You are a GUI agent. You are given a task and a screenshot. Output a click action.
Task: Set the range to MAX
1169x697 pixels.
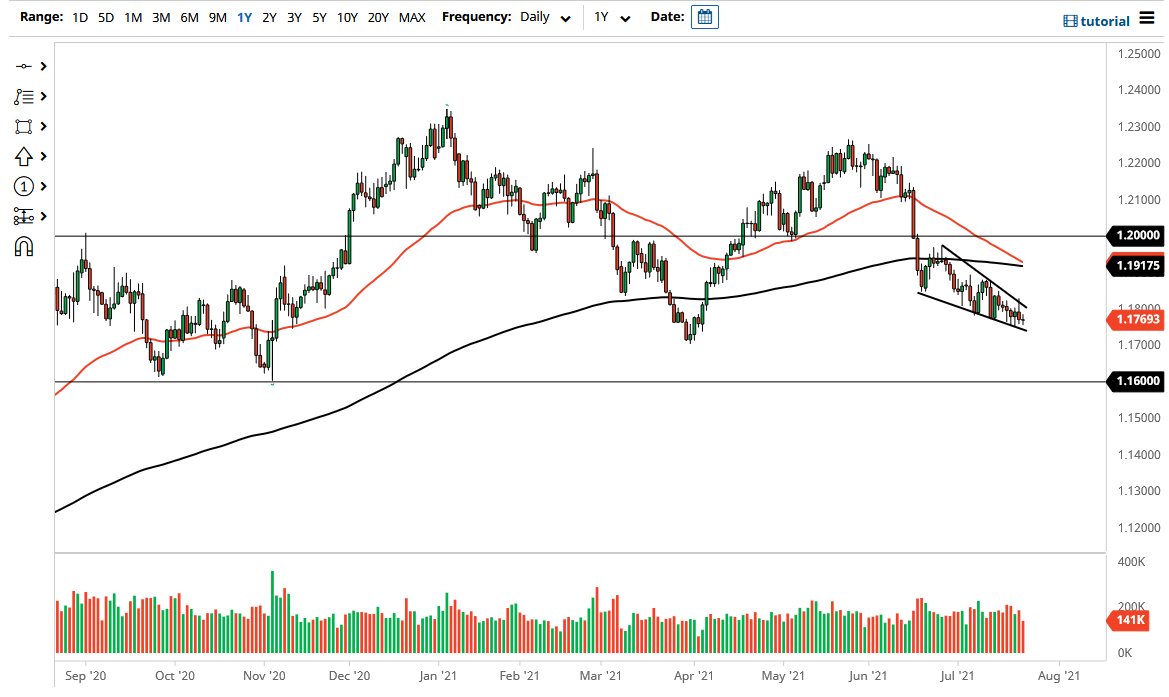point(411,17)
